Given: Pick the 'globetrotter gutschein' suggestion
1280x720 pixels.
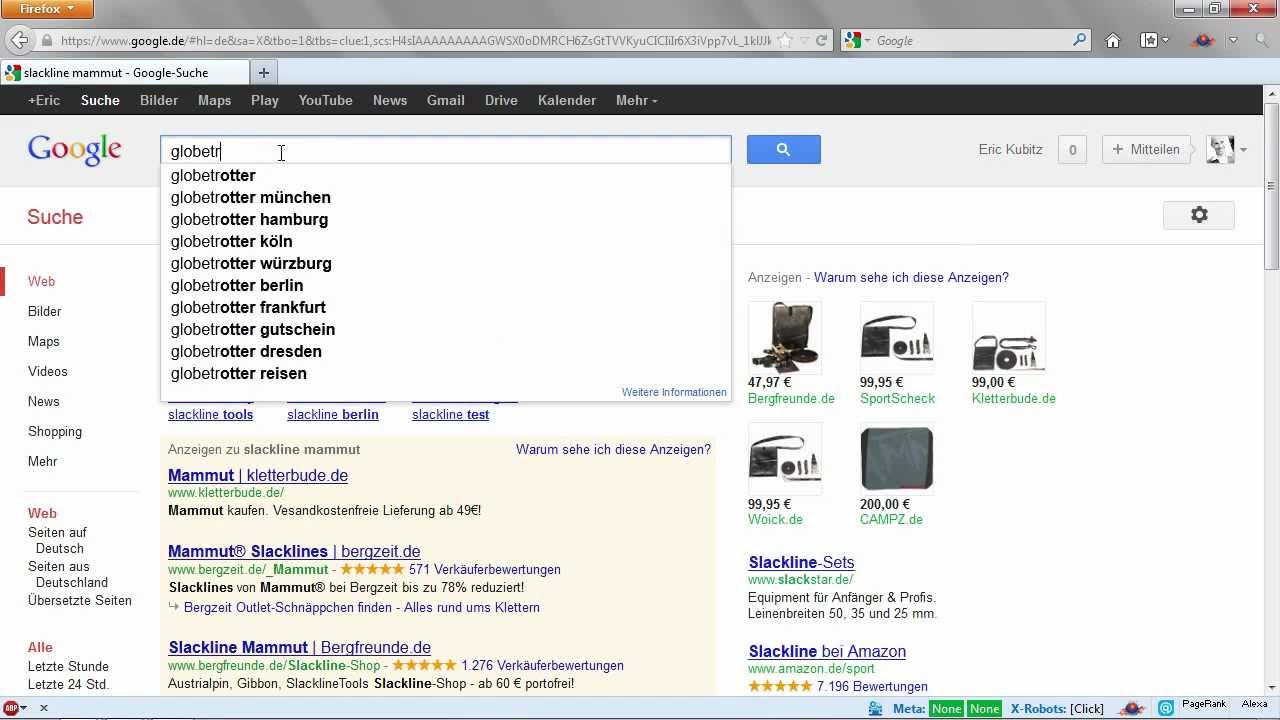Looking at the screenshot, I should pyautogui.click(x=445, y=329).
